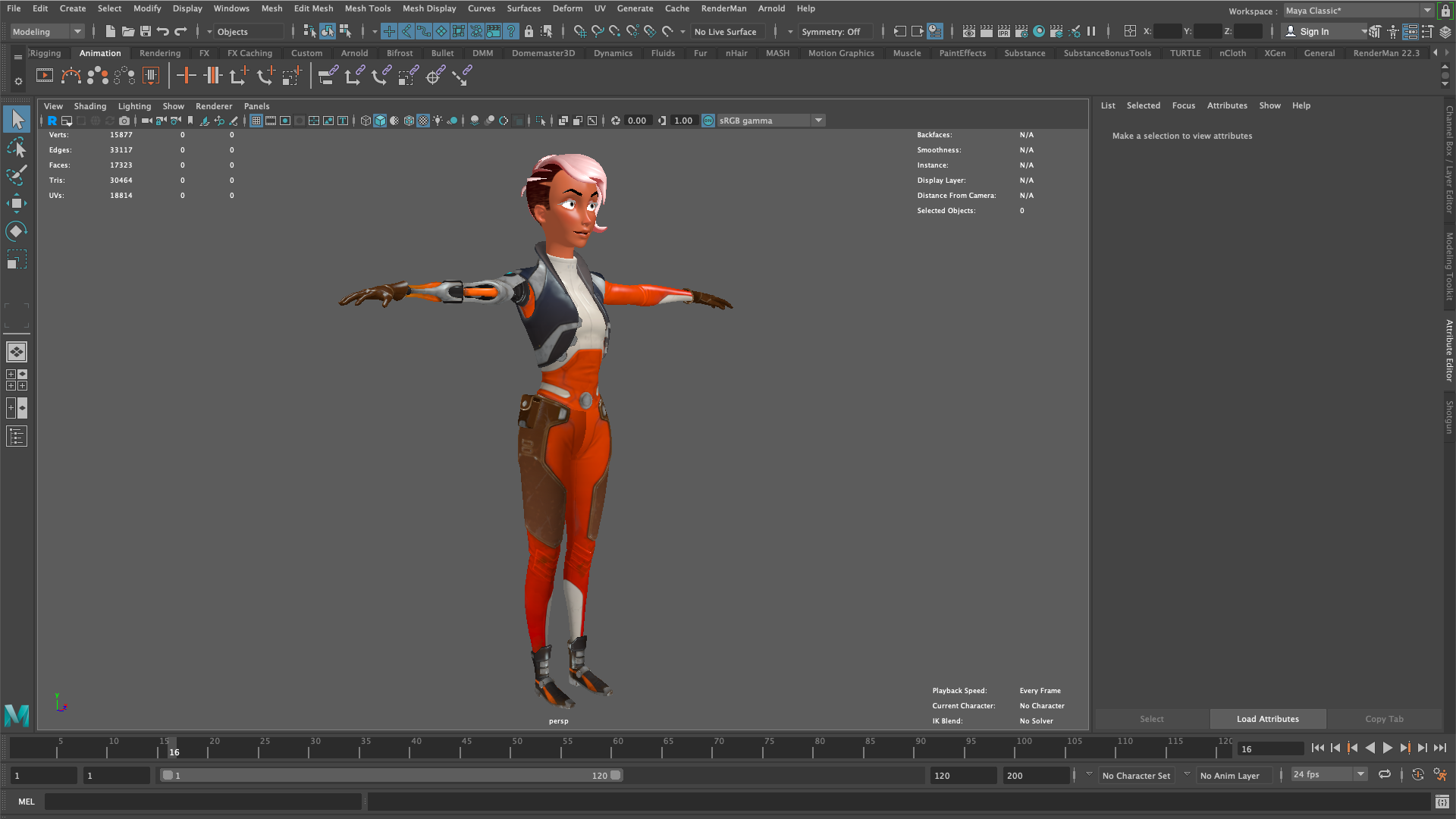
Task: Toggle smooth shaded display in the viewport bar
Action: click(x=380, y=120)
